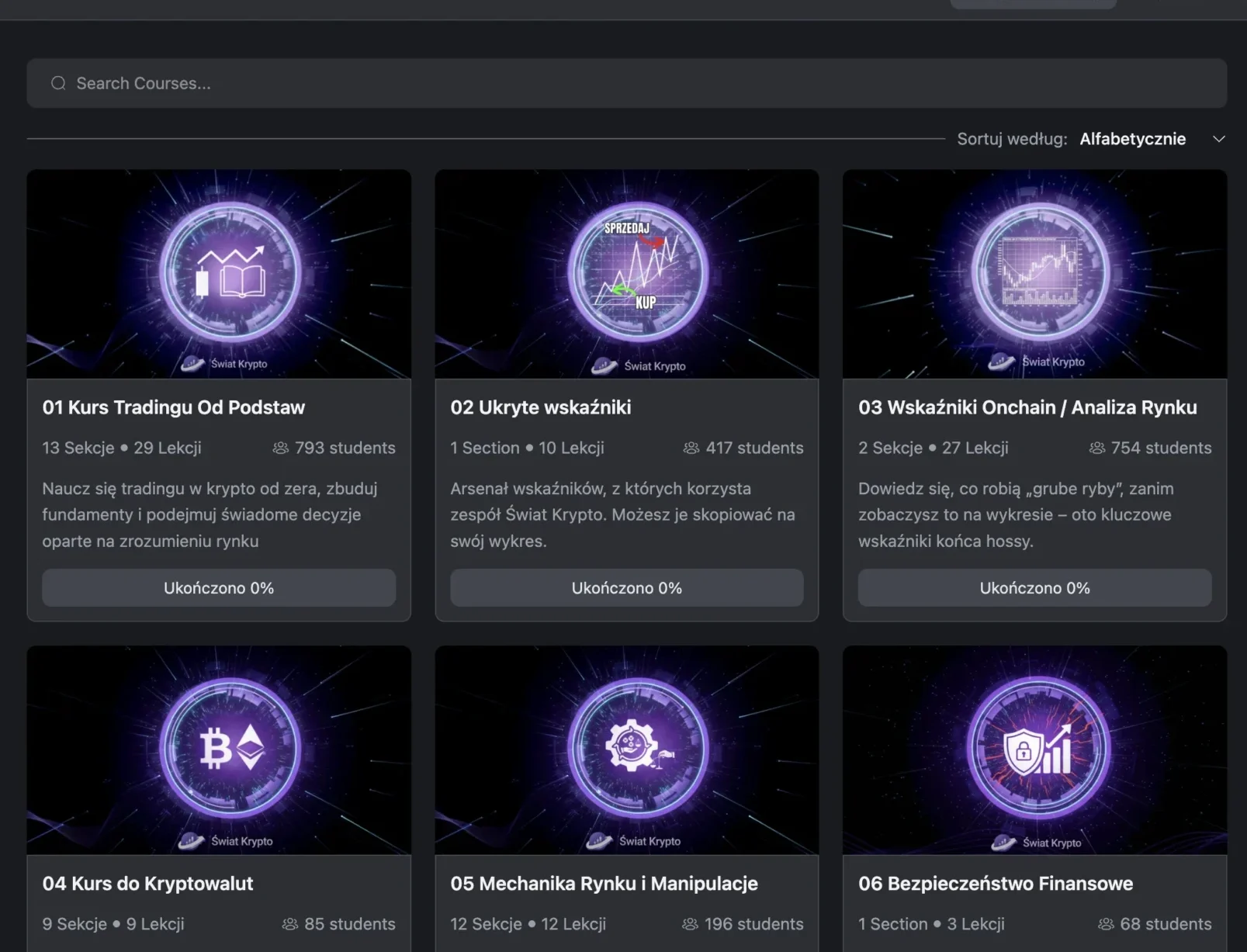
Task: Click description starting Naucz się tradingu w krypto
Action: pyautogui.click(x=210, y=514)
